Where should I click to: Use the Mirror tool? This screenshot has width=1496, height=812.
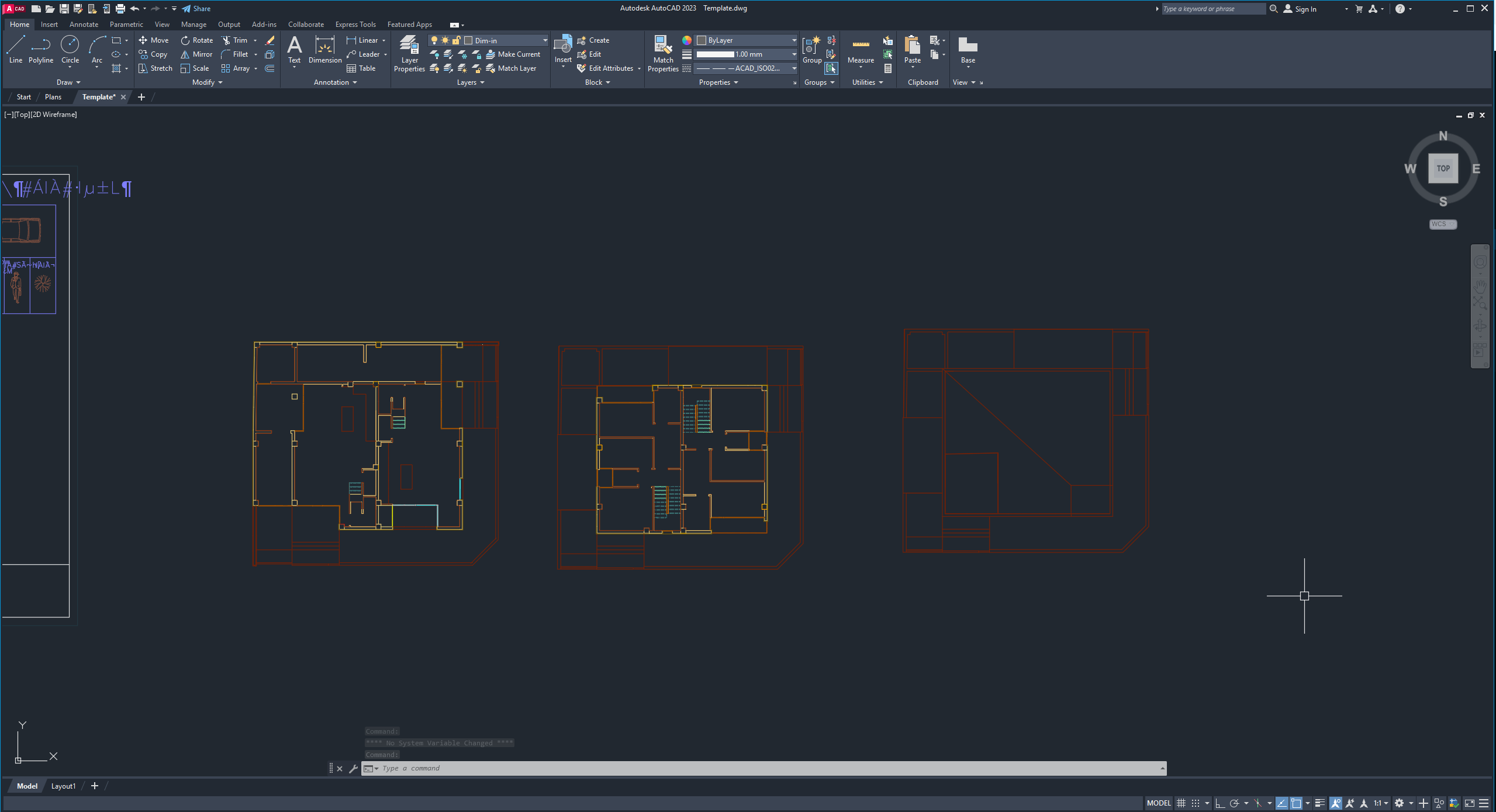(x=196, y=54)
